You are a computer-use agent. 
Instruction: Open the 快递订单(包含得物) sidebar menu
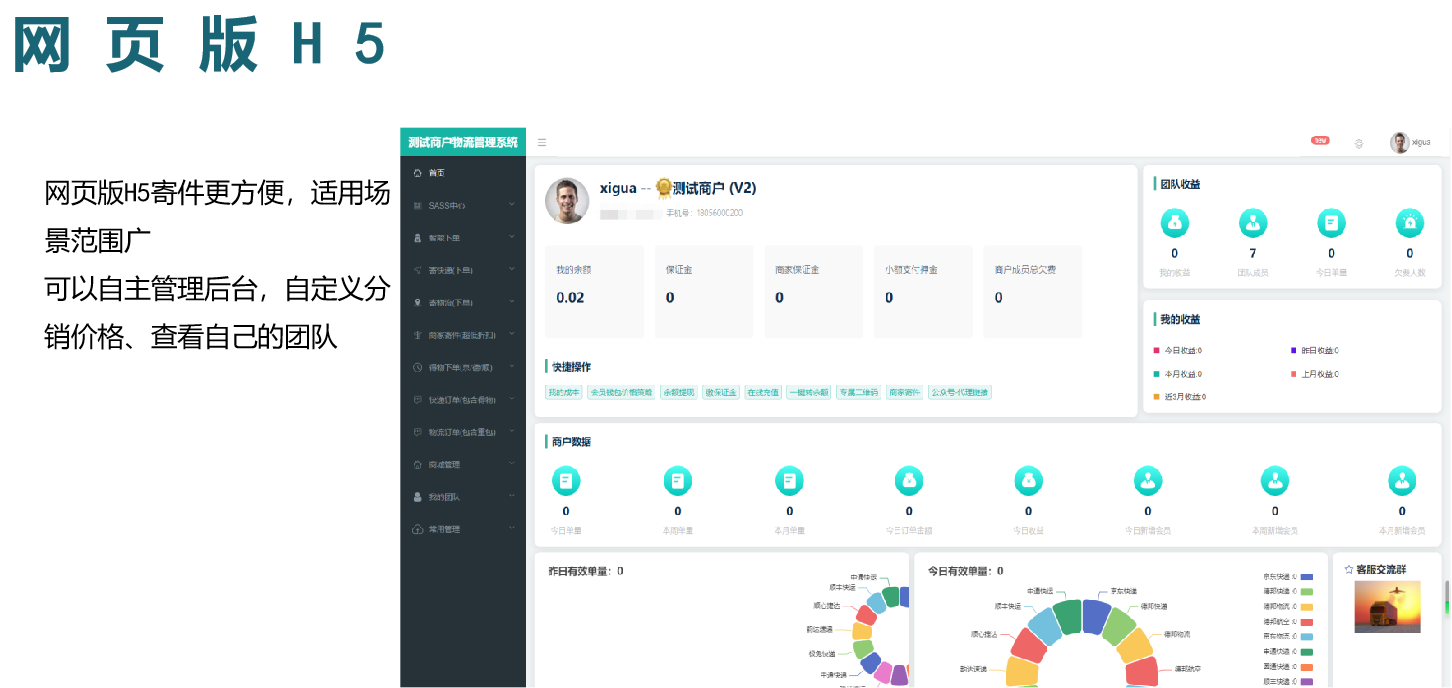pos(463,400)
